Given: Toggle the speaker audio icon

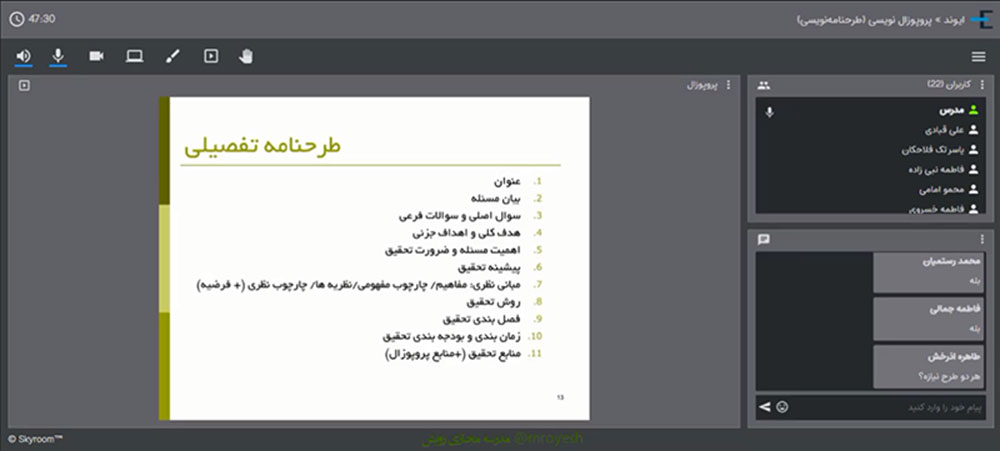Looking at the screenshot, I should [24, 56].
